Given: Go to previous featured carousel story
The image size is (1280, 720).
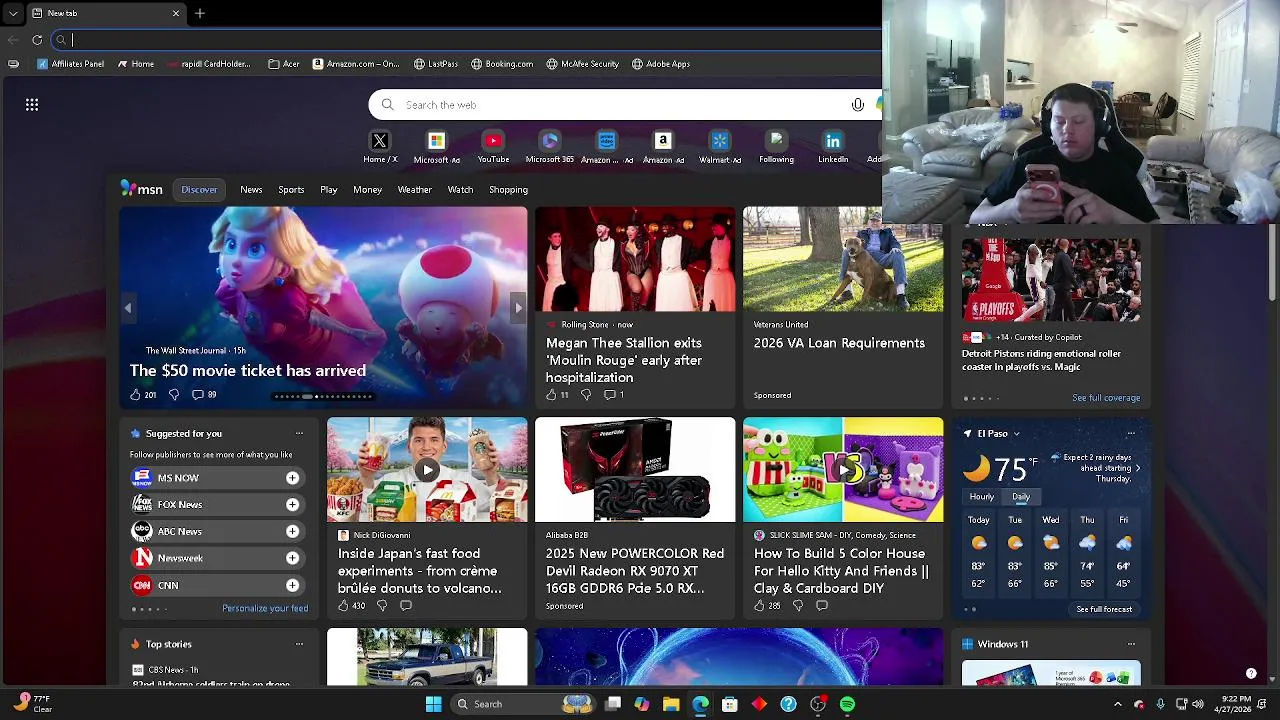Looking at the screenshot, I should coord(128,308).
